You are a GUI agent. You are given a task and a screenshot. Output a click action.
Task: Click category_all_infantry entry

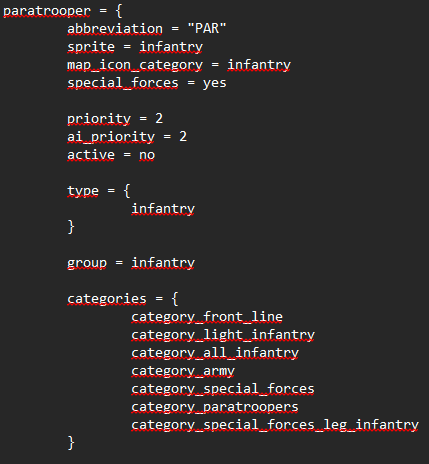[x=215, y=353]
